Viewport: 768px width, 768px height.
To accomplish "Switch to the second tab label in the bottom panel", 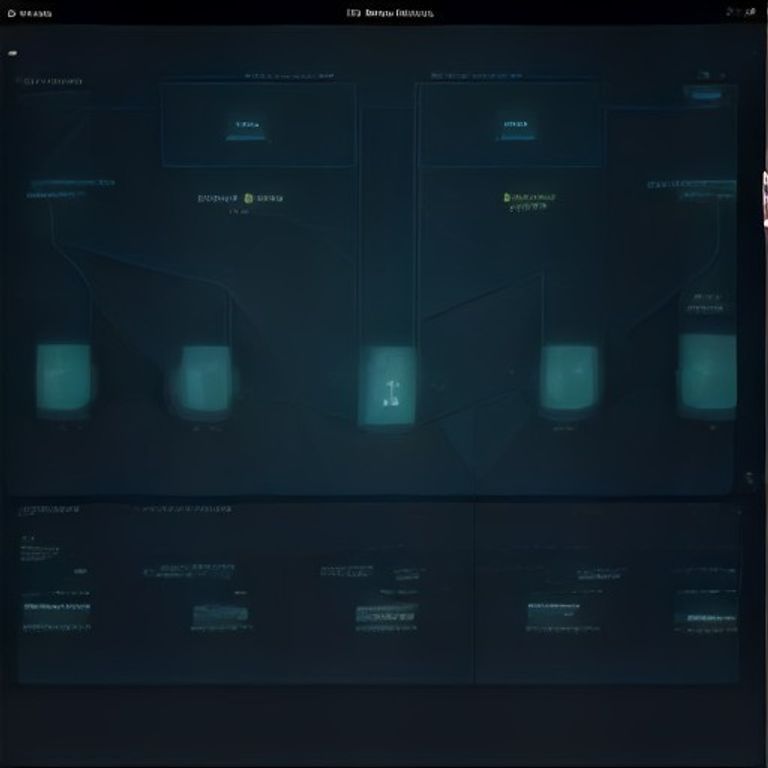I will [183, 509].
